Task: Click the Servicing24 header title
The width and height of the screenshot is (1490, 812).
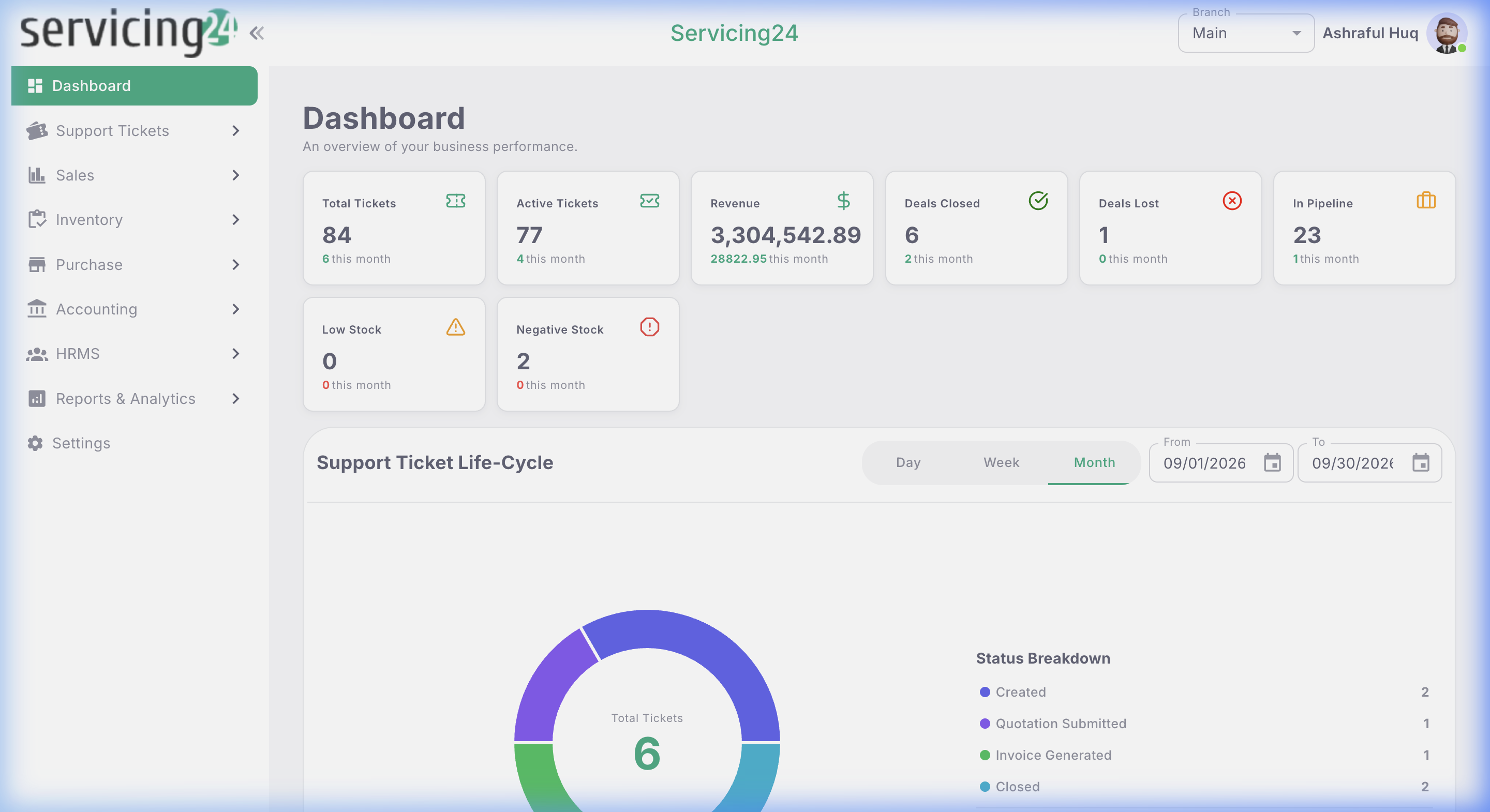Action: pos(734,33)
